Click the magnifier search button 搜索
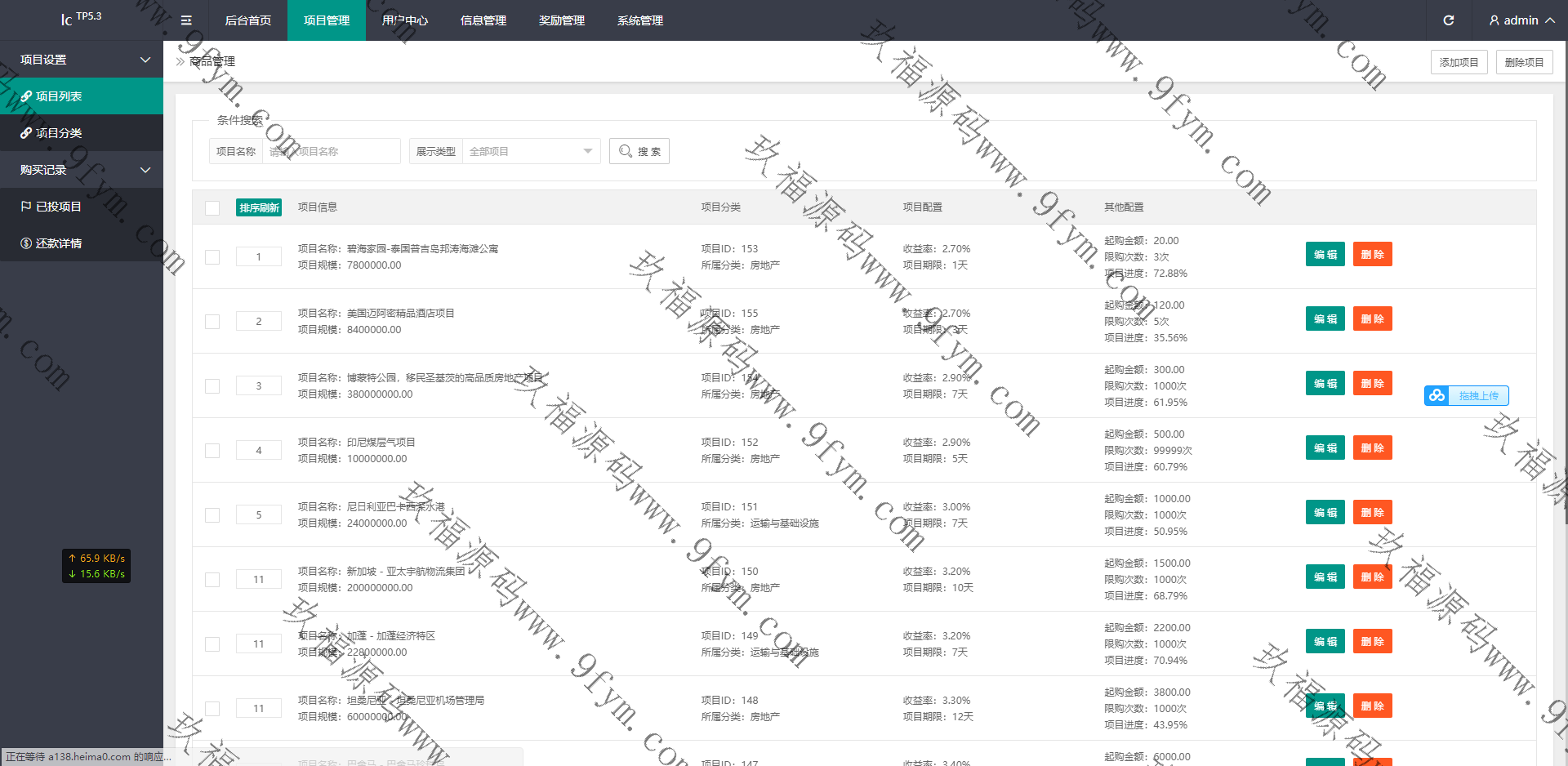The width and height of the screenshot is (1568, 766). coord(639,151)
